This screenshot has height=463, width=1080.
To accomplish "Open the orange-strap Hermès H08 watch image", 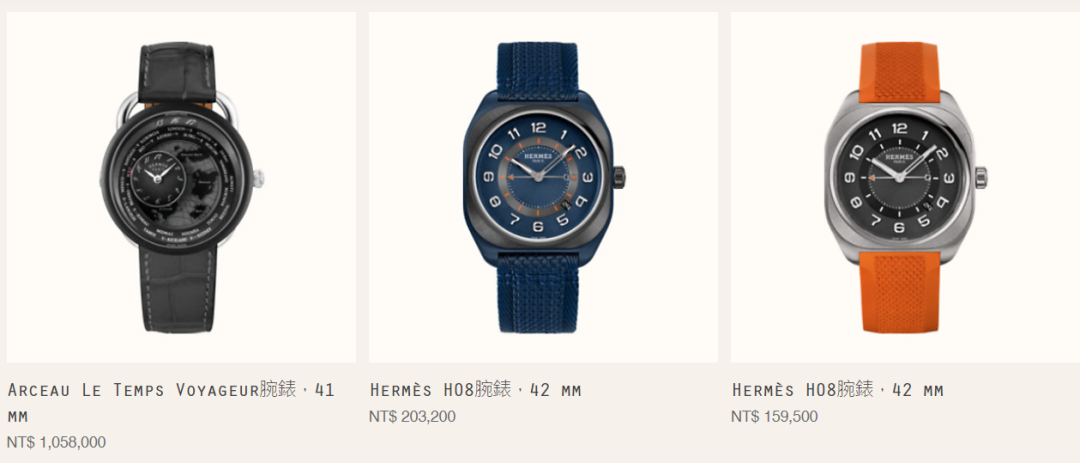I will click(905, 187).
